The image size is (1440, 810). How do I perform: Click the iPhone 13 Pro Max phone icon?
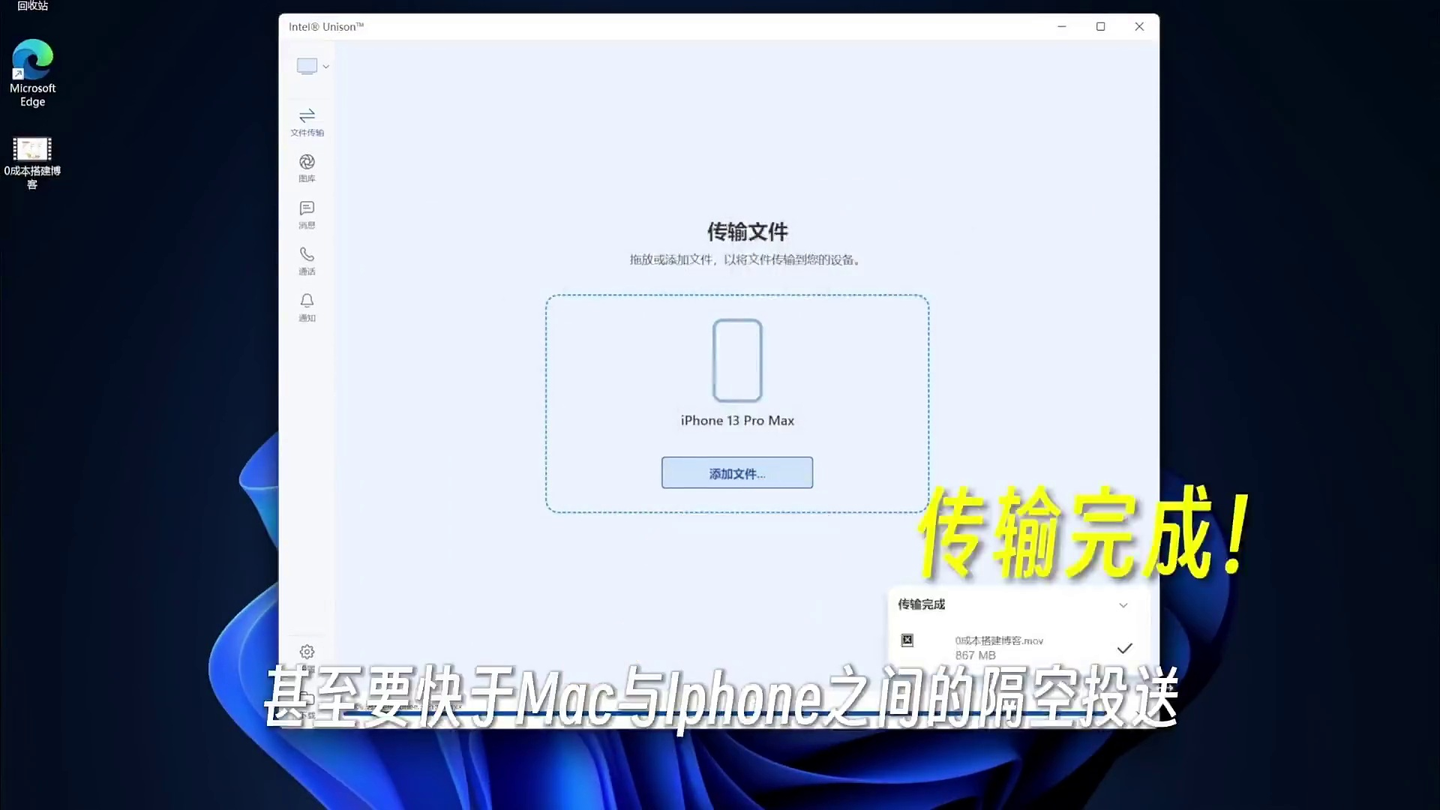pos(737,360)
